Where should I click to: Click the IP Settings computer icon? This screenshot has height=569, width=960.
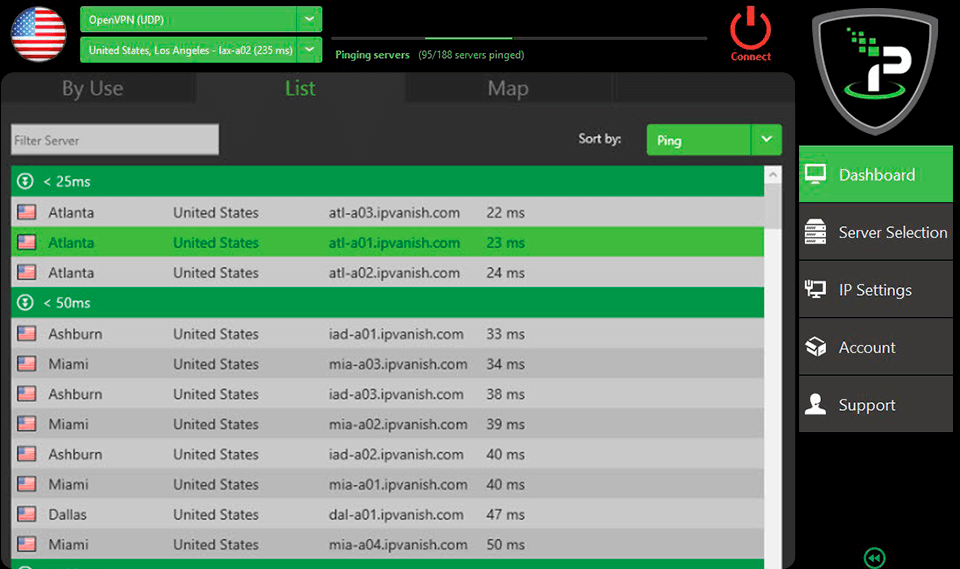(816, 290)
